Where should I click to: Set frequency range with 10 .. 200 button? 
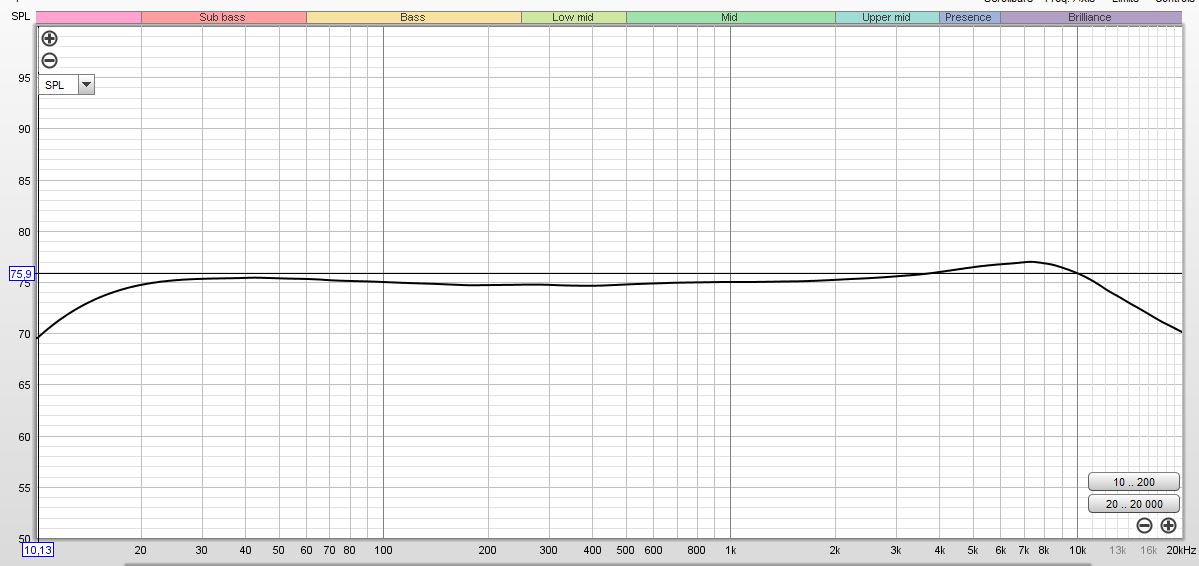click(1134, 482)
